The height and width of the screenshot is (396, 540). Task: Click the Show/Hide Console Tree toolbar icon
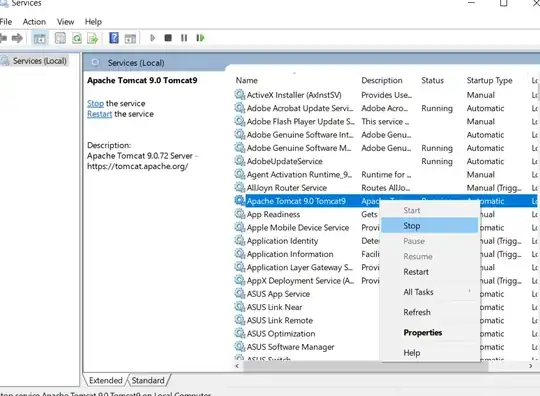coord(40,38)
